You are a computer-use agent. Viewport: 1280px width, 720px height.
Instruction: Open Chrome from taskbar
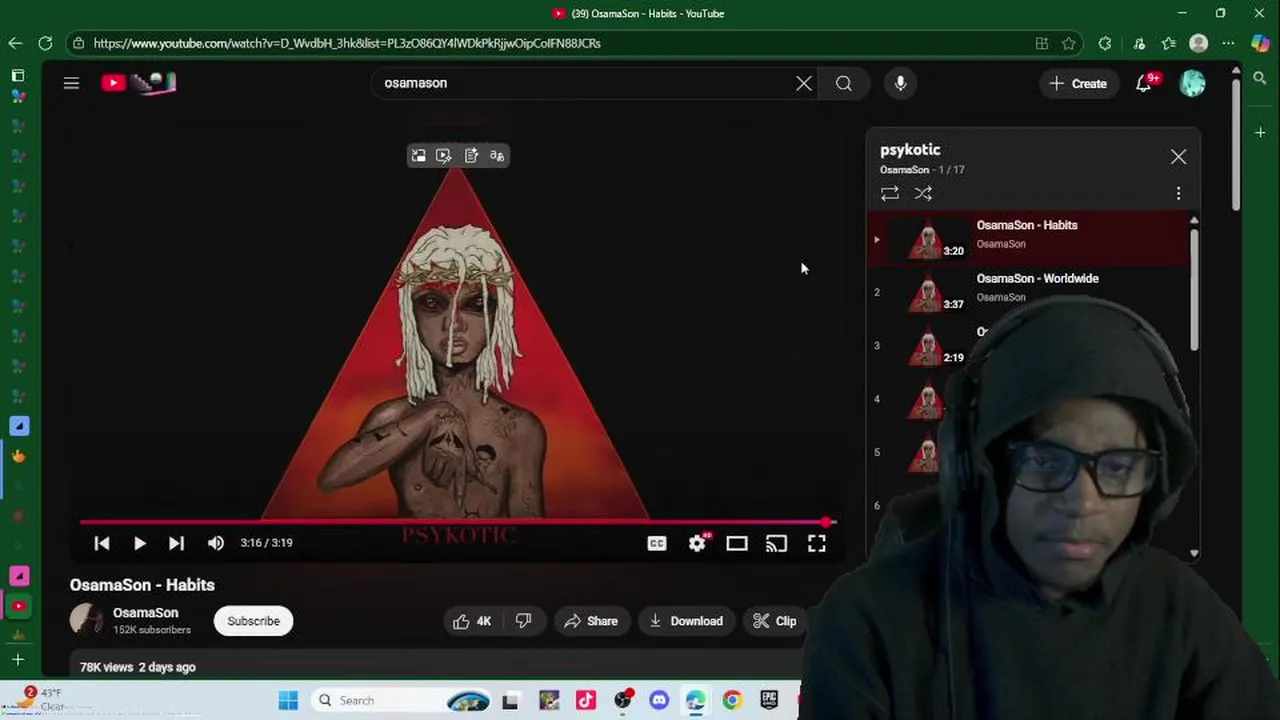click(x=732, y=700)
